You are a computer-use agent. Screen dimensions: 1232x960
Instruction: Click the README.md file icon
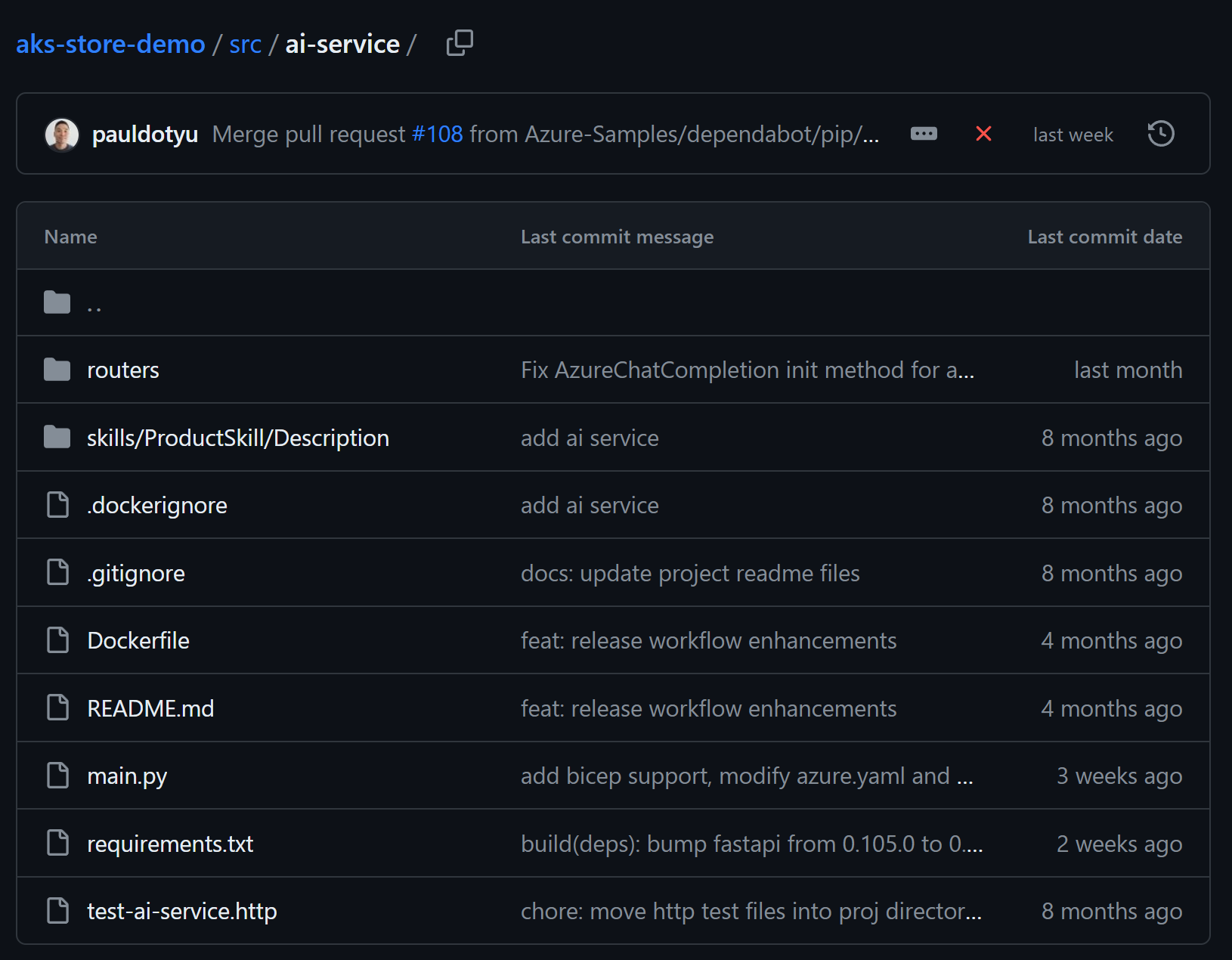[58, 708]
